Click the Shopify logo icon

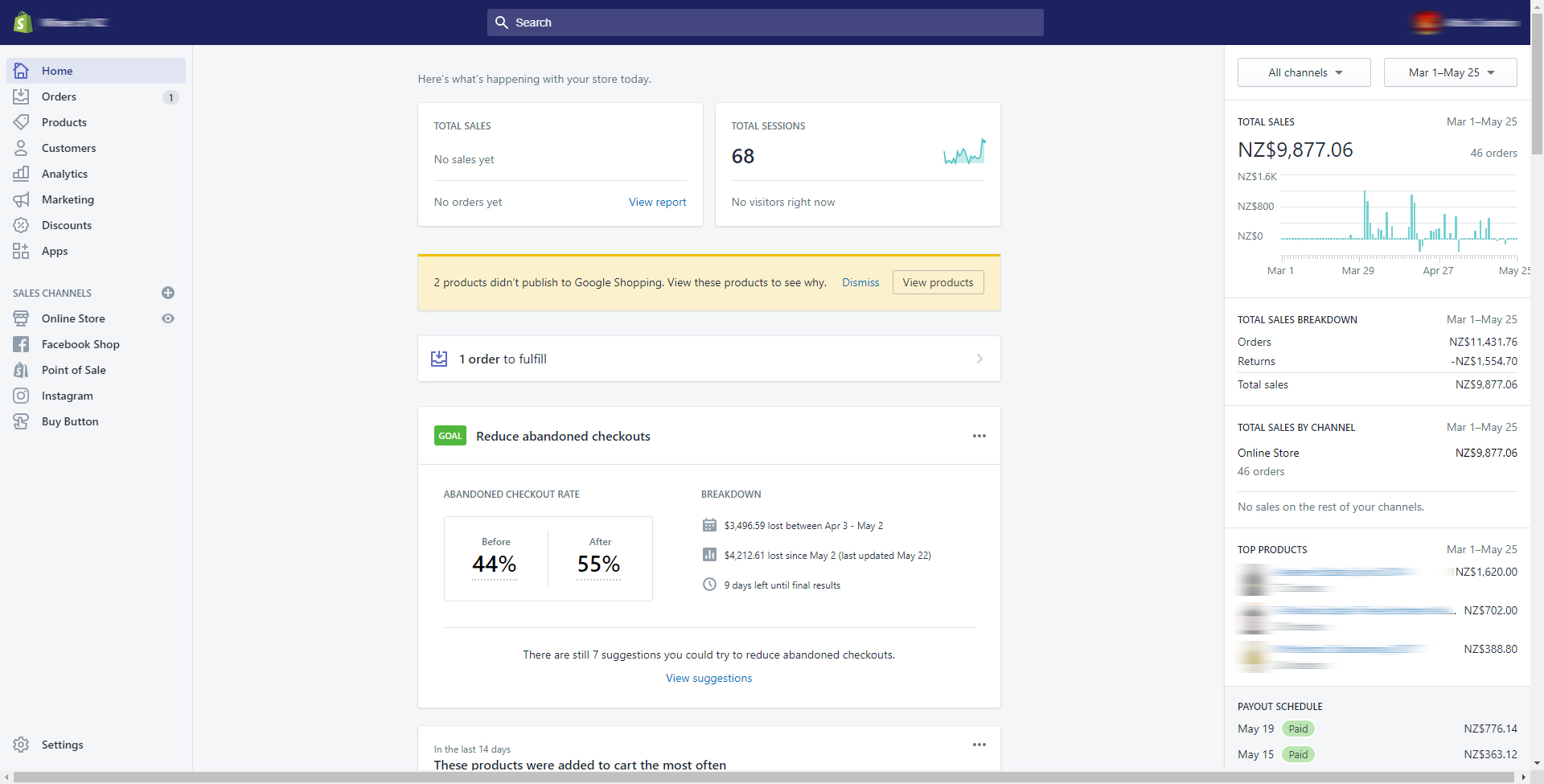tap(23, 23)
